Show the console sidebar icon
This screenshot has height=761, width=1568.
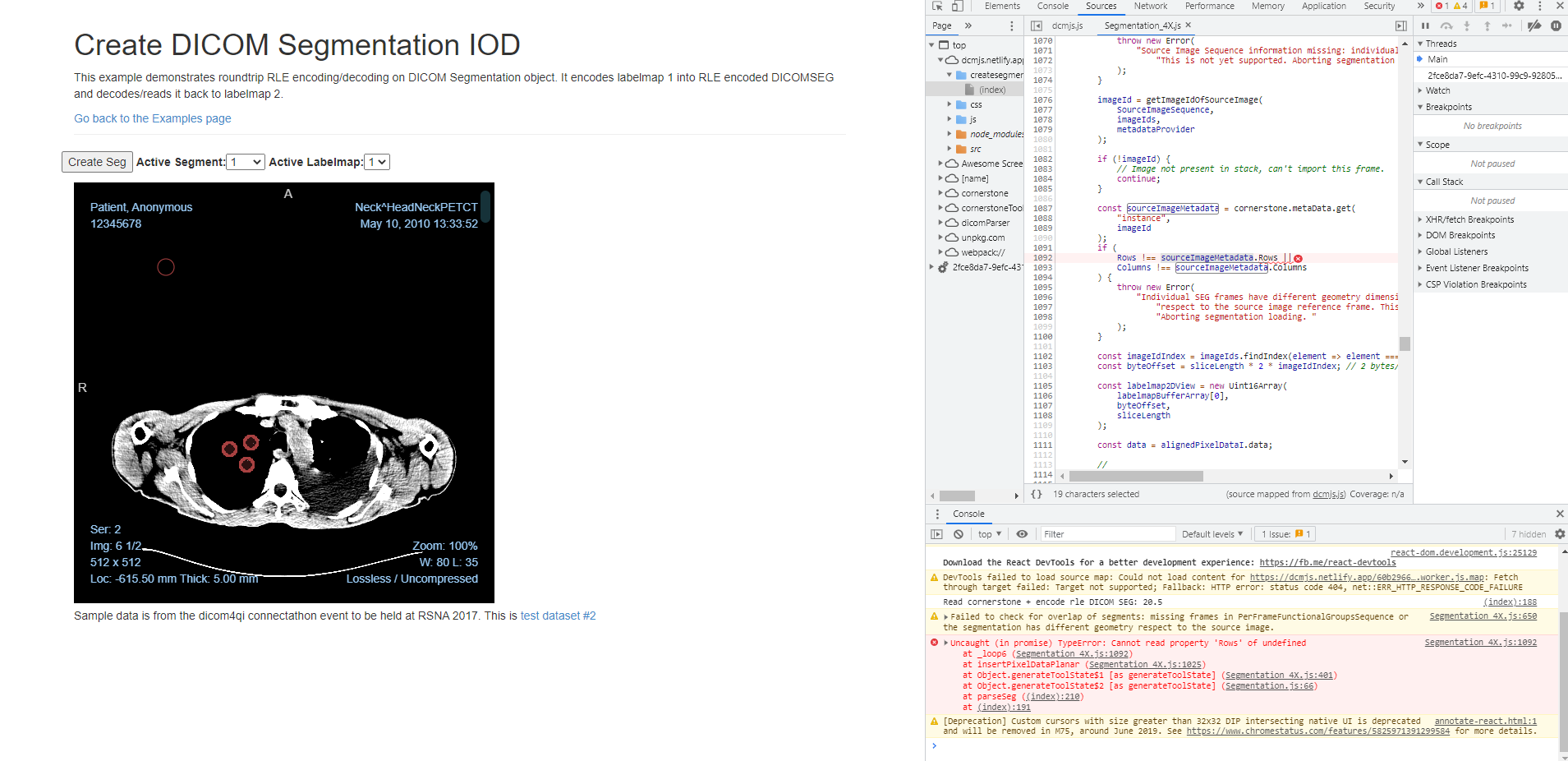pos(937,534)
